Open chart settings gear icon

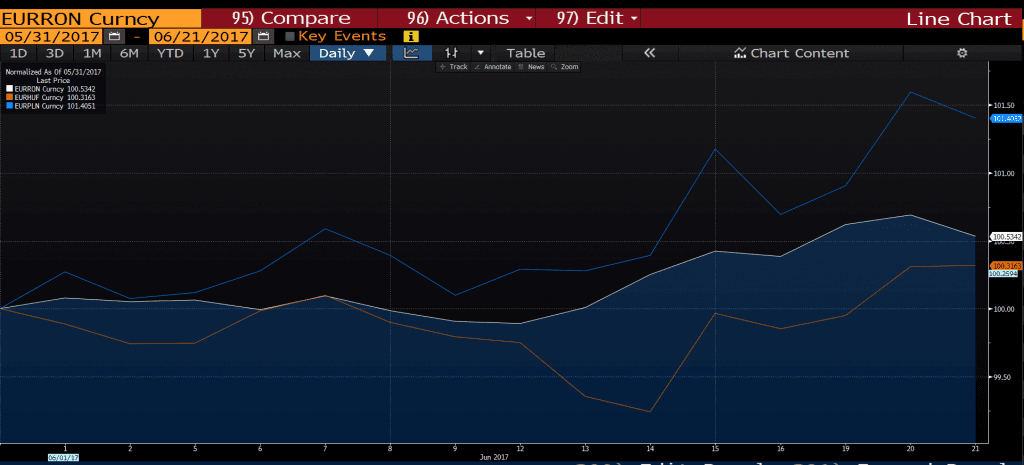coord(962,54)
